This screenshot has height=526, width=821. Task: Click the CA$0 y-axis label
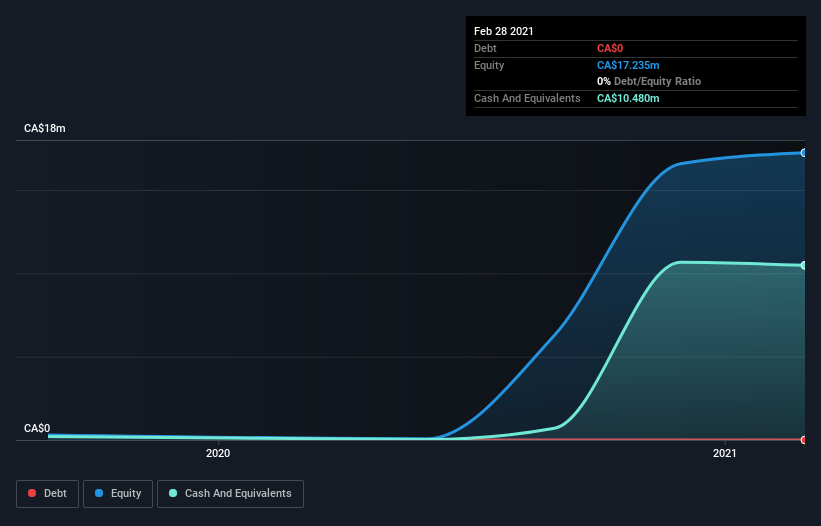tap(37, 428)
